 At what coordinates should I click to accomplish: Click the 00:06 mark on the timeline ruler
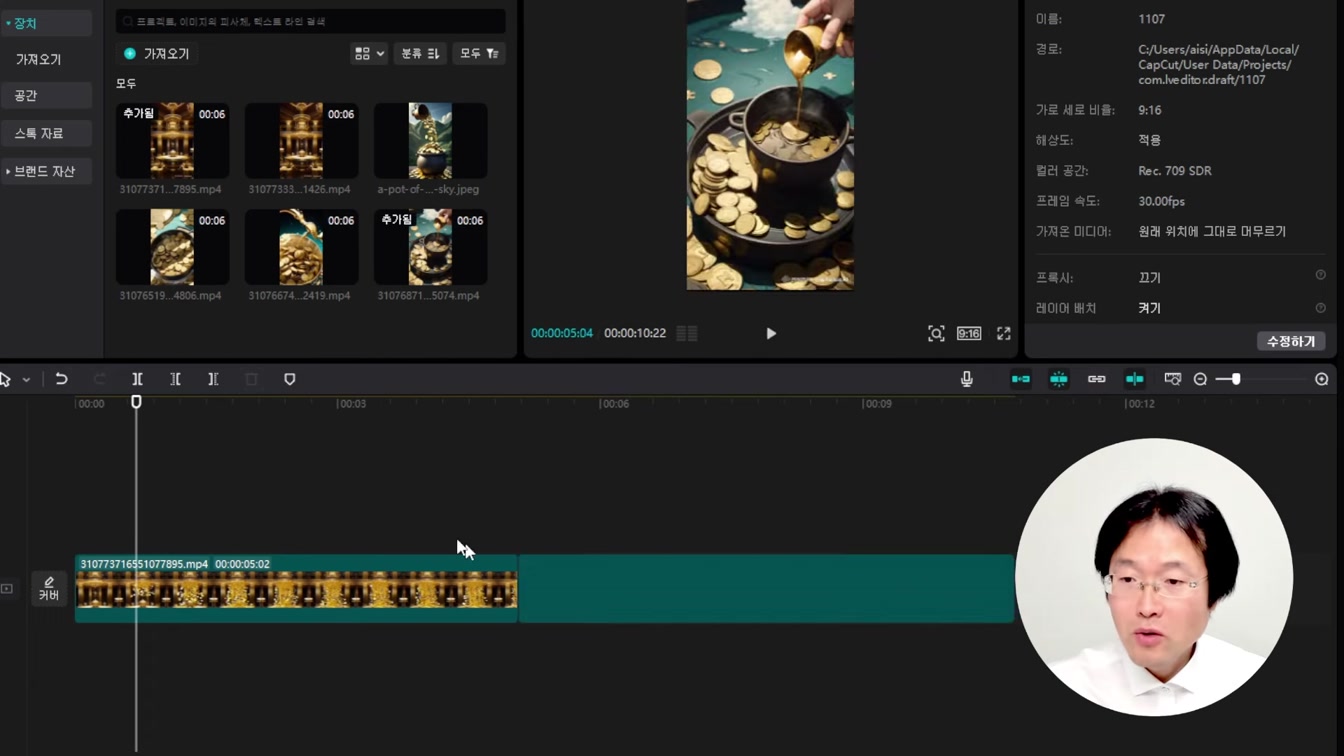pos(615,403)
